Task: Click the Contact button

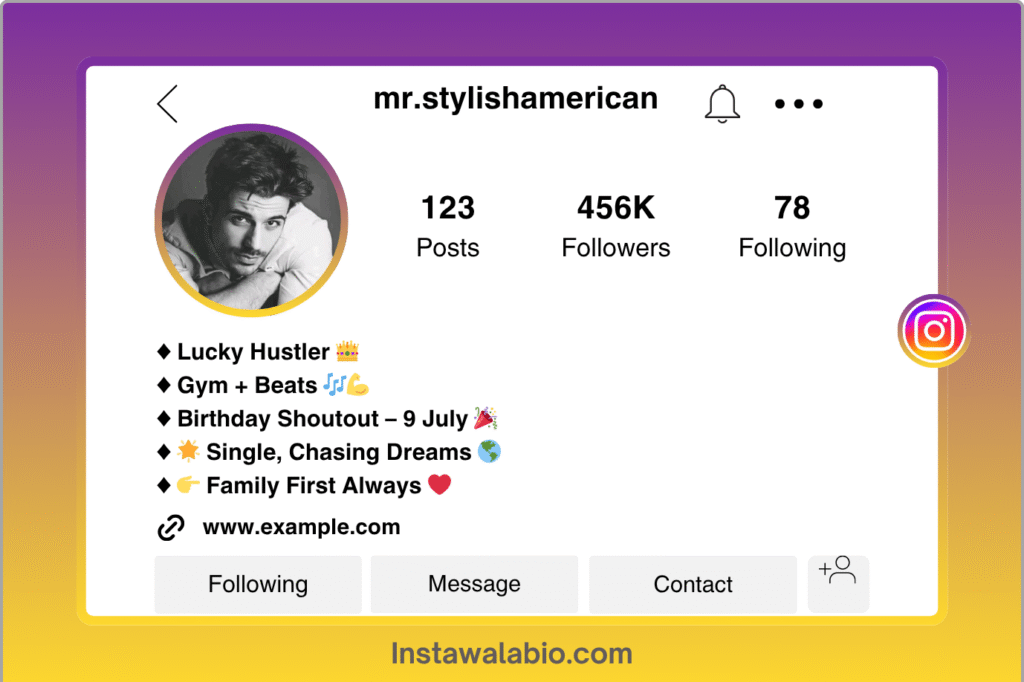Action: pos(693,584)
